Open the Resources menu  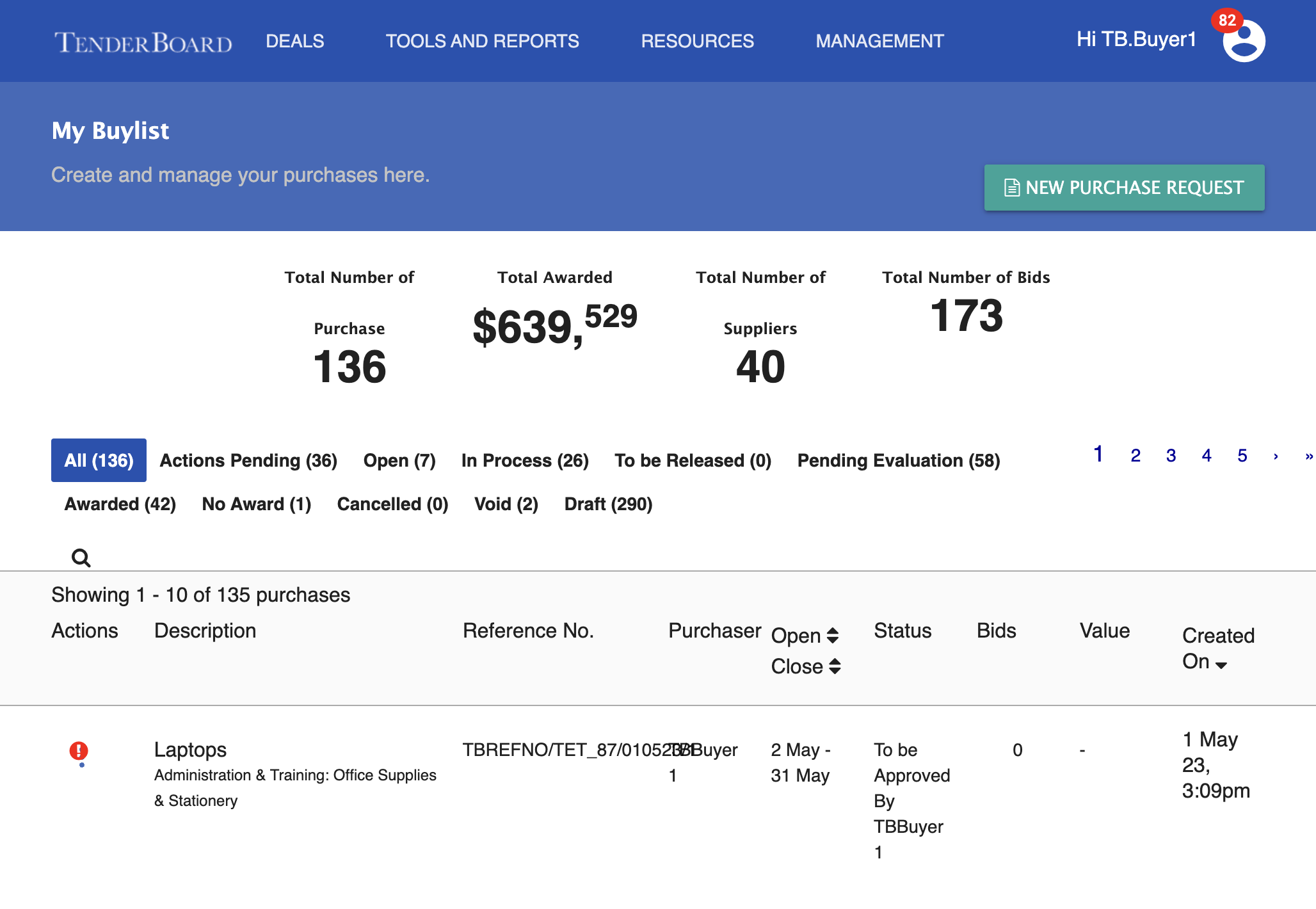coord(698,41)
